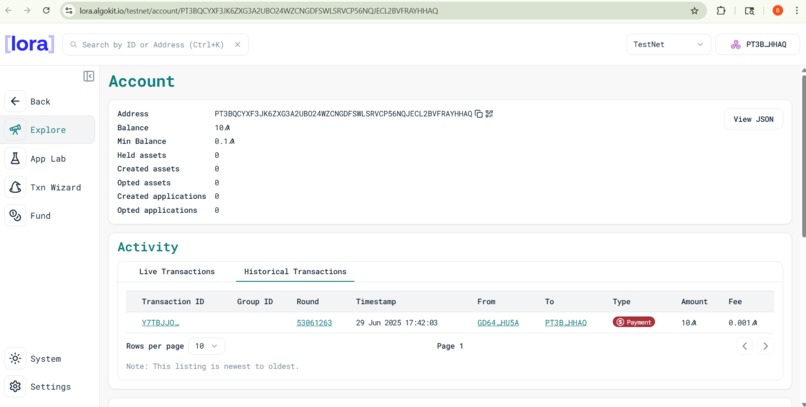Go to next page of transactions
The width and height of the screenshot is (806, 407).
(765, 346)
